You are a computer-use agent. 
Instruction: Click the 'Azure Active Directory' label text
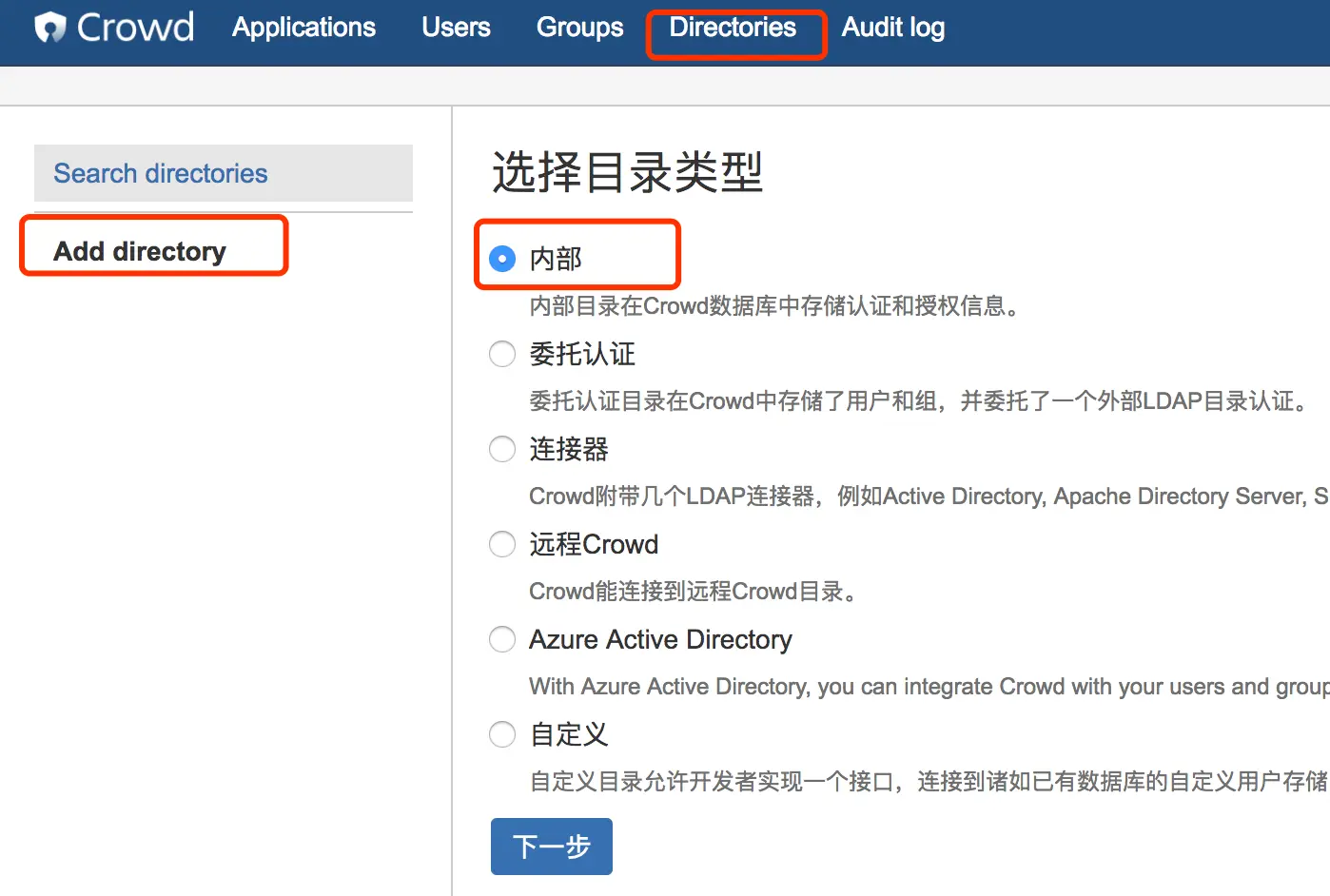[x=660, y=639]
